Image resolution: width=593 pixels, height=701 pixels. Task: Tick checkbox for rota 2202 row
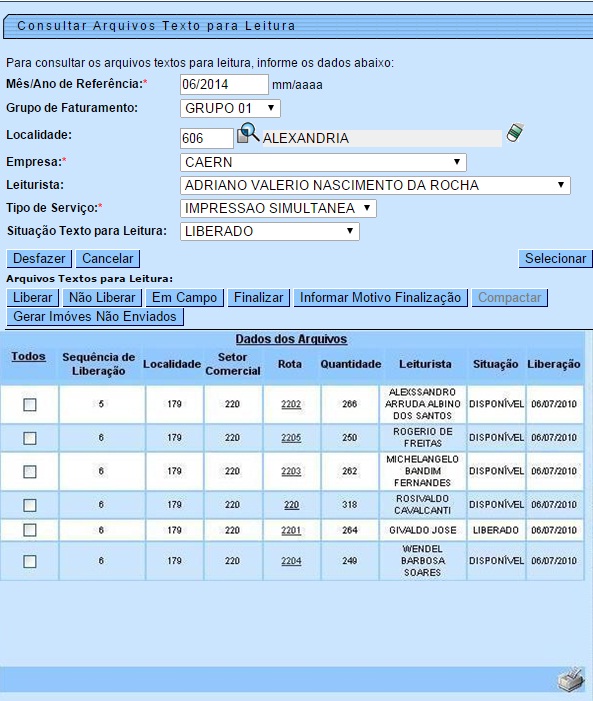point(30,405)
